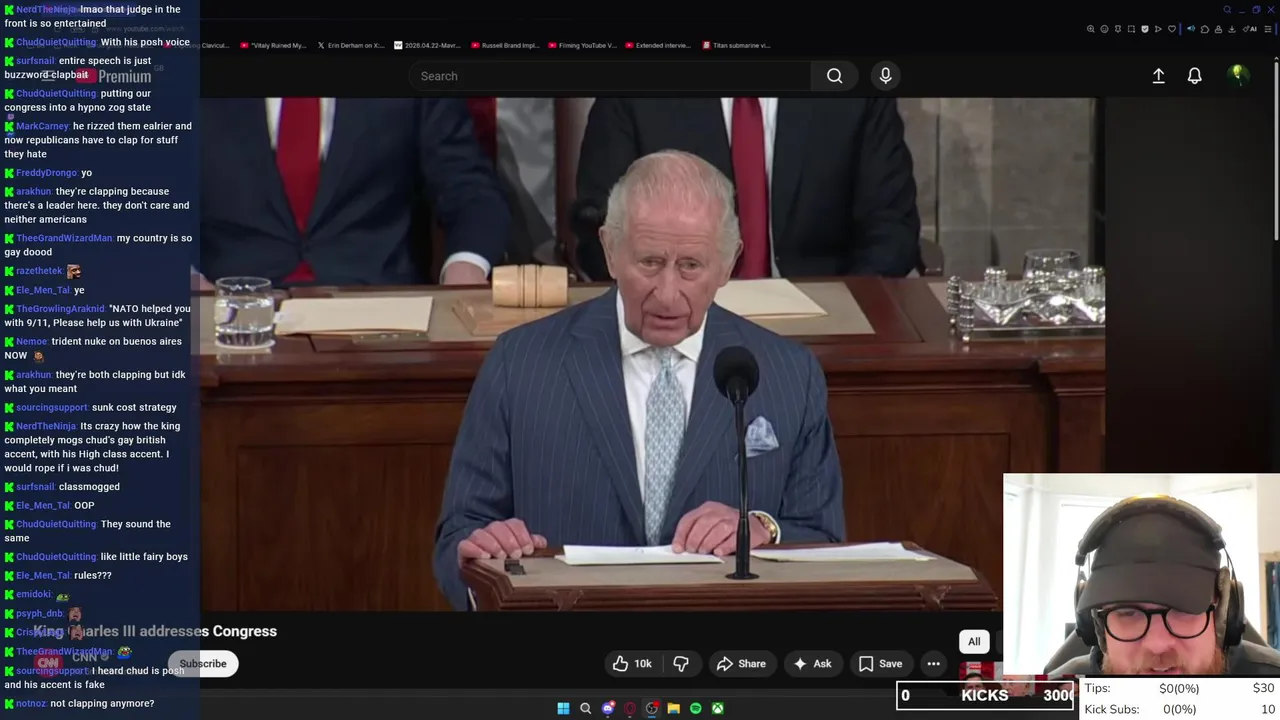Like the video with thumbs-up 10k
Image resolution: width=1280 pixels, height=720 pixels.
pos(632,663)
